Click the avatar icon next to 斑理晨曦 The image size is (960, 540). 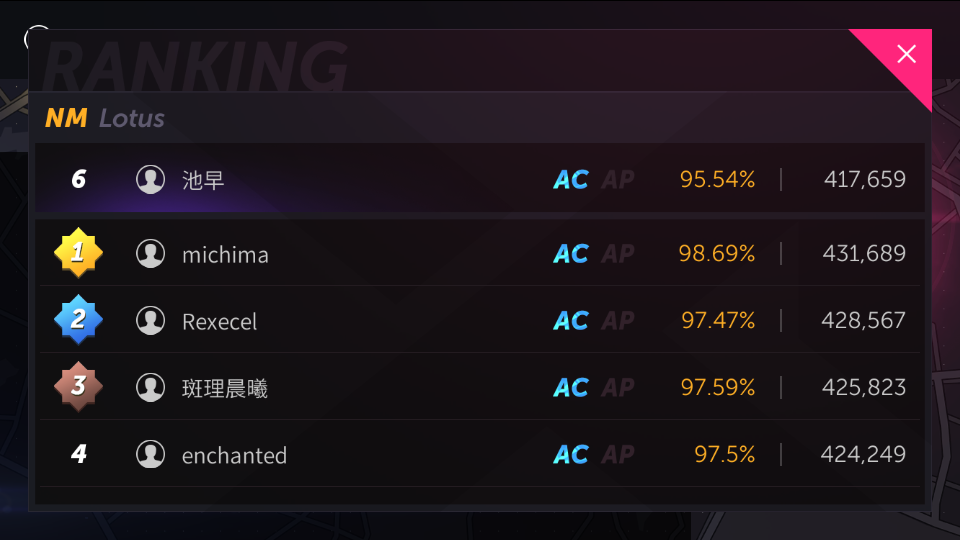(x=150, y=388)
